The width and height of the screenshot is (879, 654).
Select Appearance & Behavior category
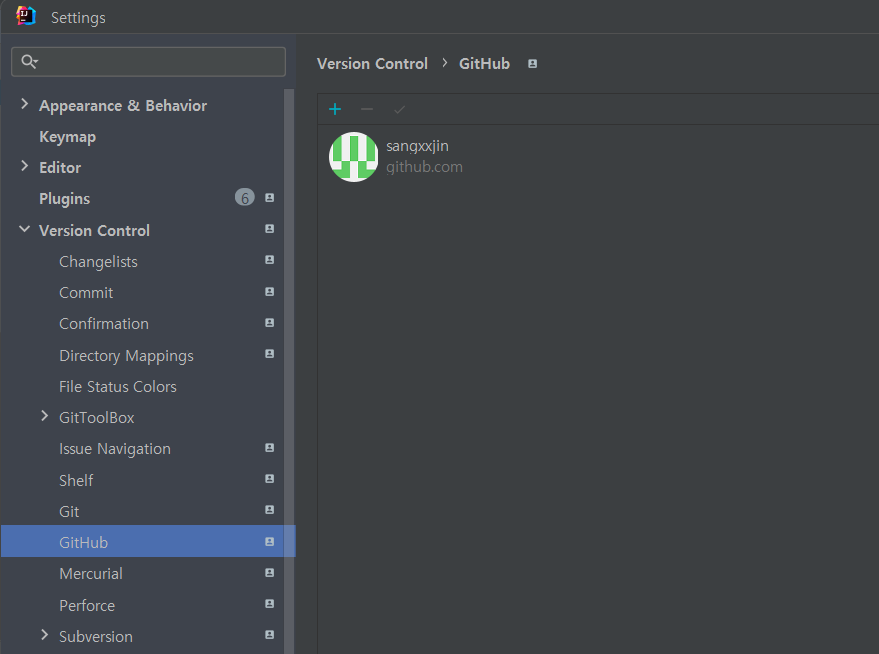pos(123,106)
